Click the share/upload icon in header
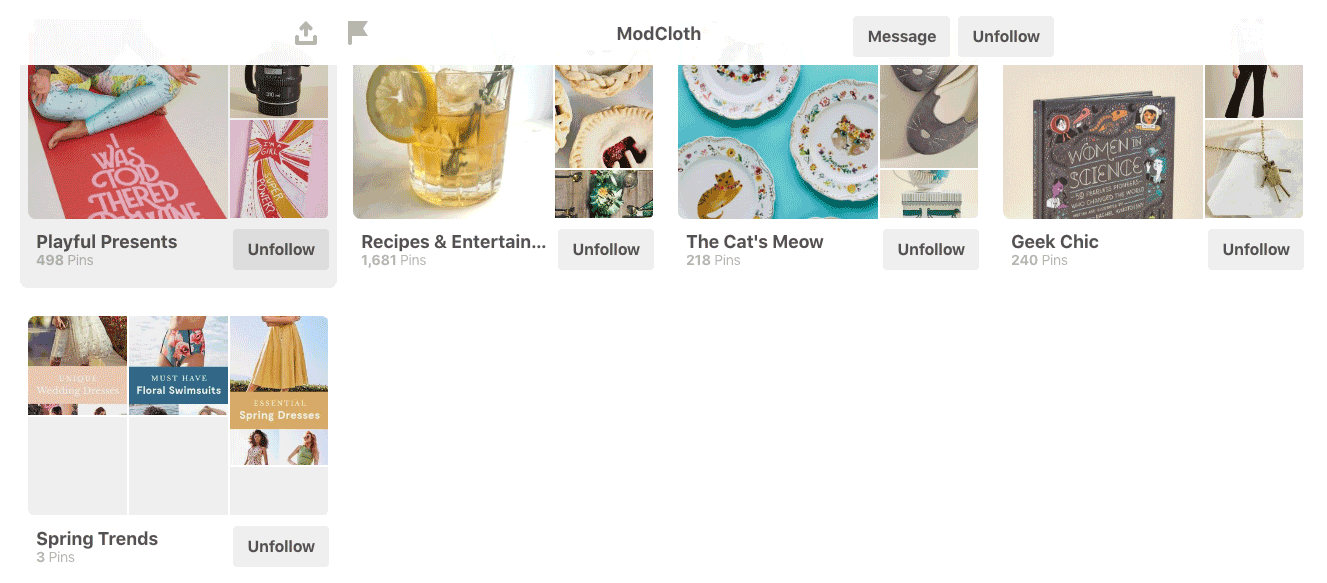Image resolution: width=1327 pixels, height=583 pixels. (x=306, y=33)
